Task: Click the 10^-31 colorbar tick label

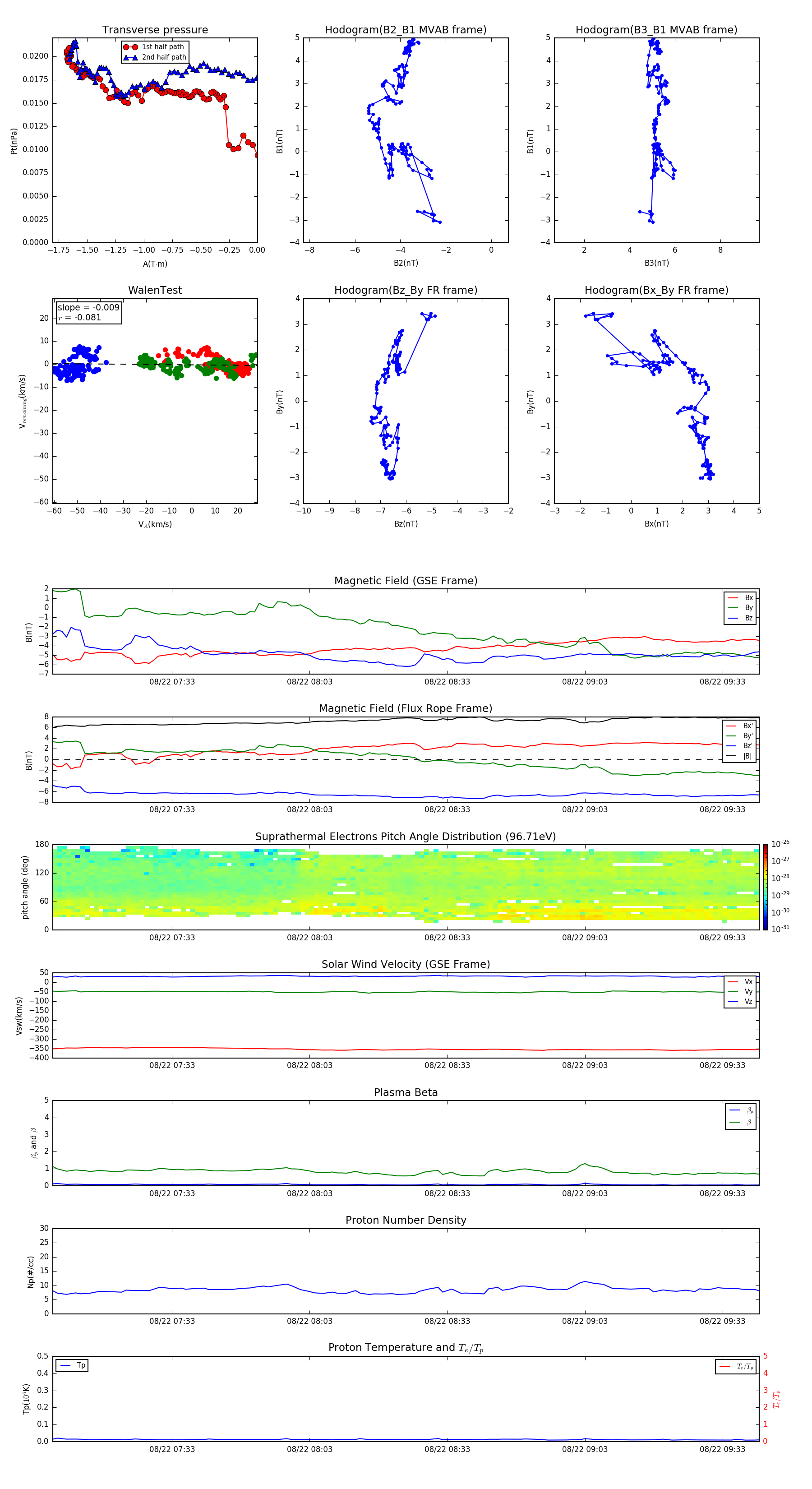Action: click(x=780, y=929)
